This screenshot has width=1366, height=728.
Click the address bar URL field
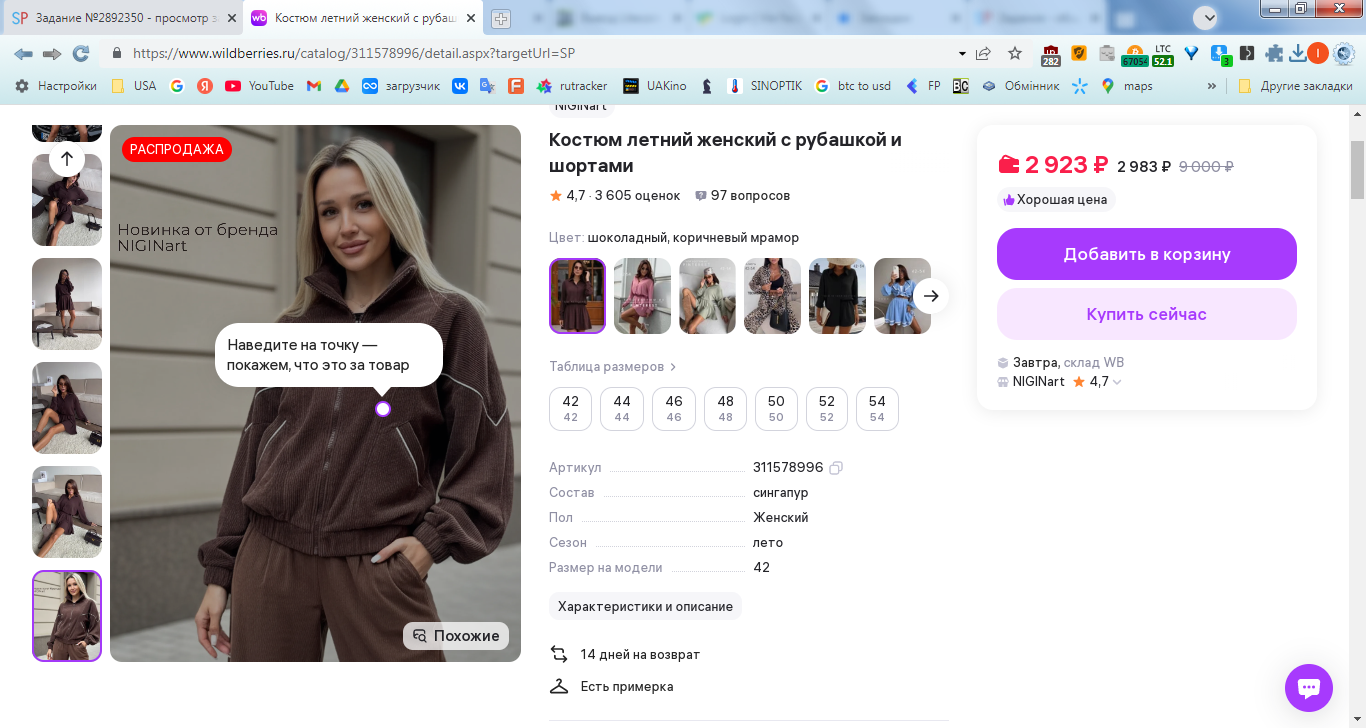[540, 54]
